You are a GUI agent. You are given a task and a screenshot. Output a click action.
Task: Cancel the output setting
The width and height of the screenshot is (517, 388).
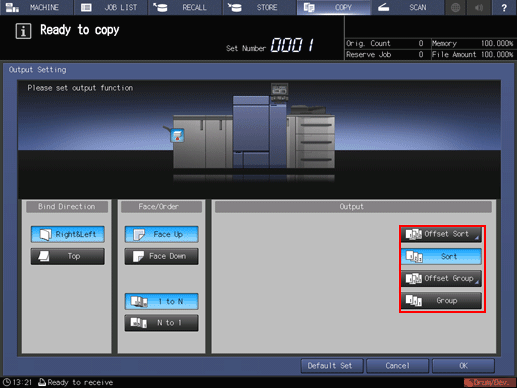(x=397, y=366)
